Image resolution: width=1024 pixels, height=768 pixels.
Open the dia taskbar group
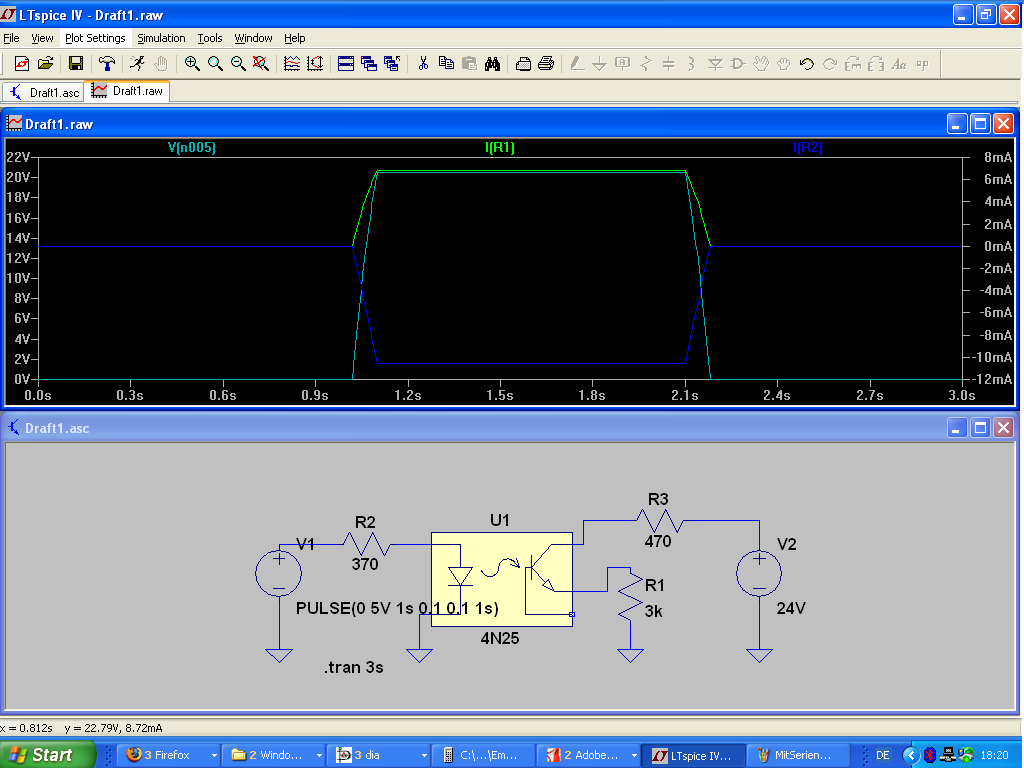coord(381,755)
